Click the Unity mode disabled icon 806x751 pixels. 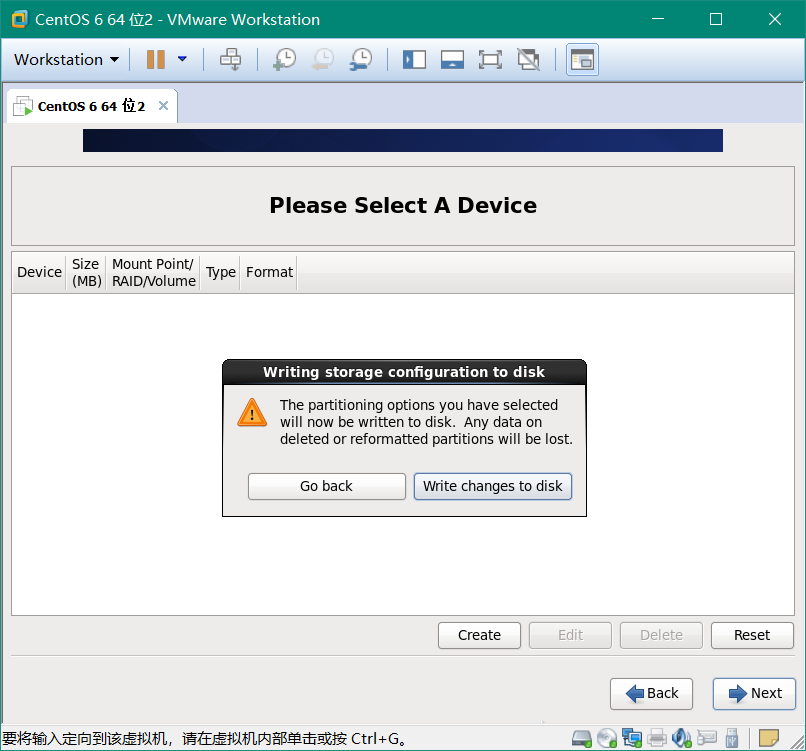point(528,59)
